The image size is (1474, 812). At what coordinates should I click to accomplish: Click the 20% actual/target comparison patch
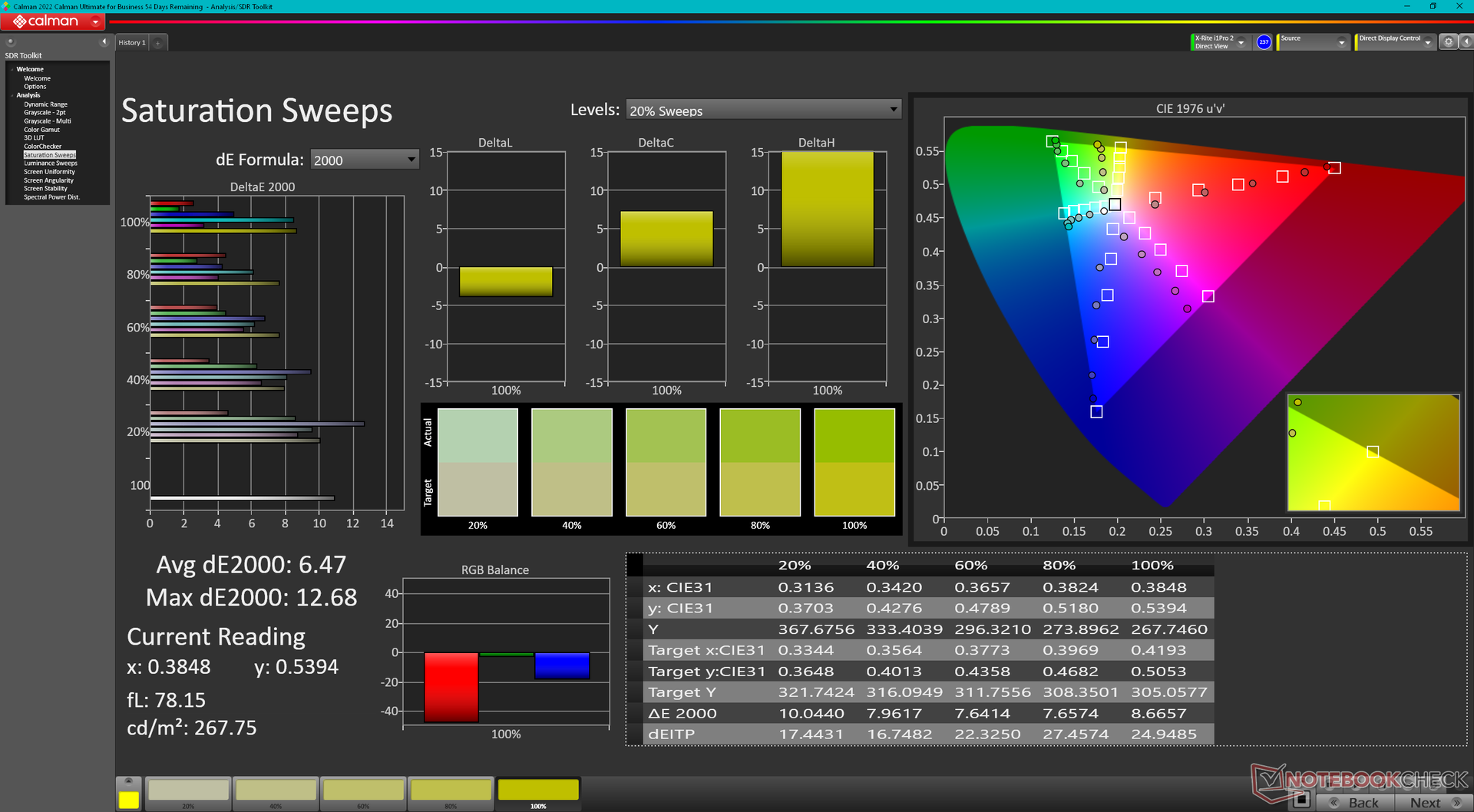[x=478, y=462]
